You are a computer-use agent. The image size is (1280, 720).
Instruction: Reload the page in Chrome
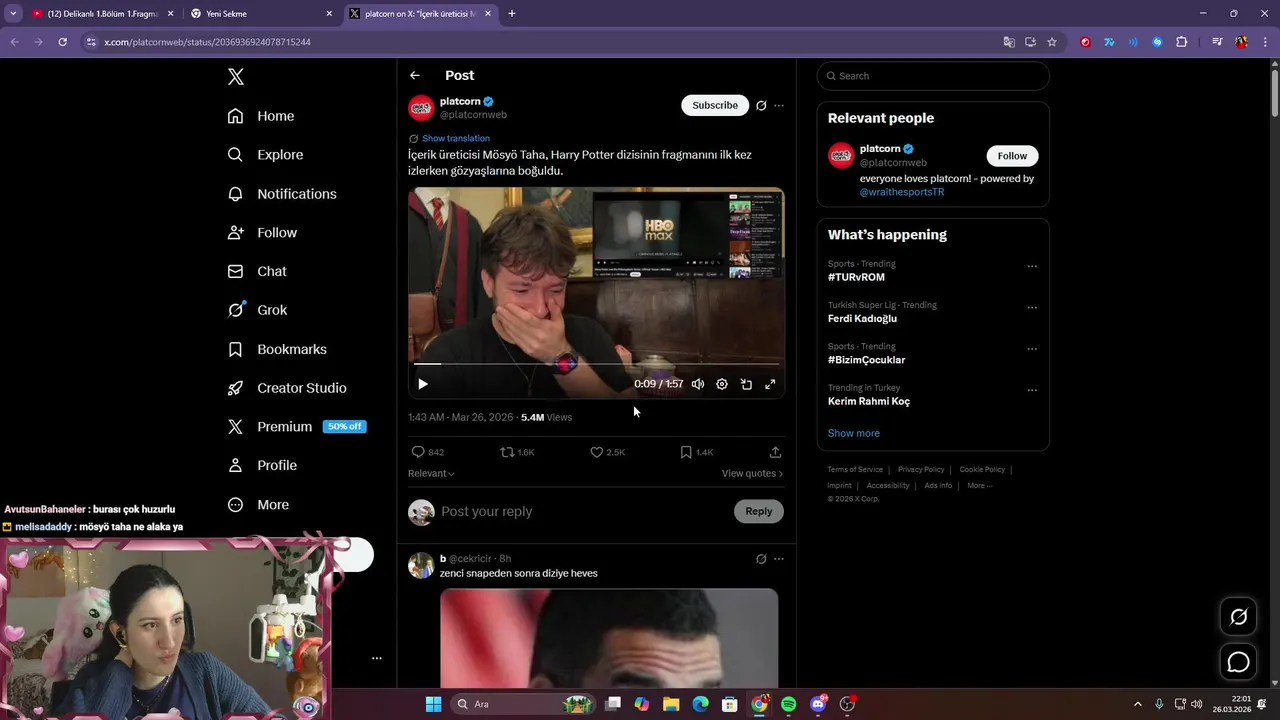[62, 42]
